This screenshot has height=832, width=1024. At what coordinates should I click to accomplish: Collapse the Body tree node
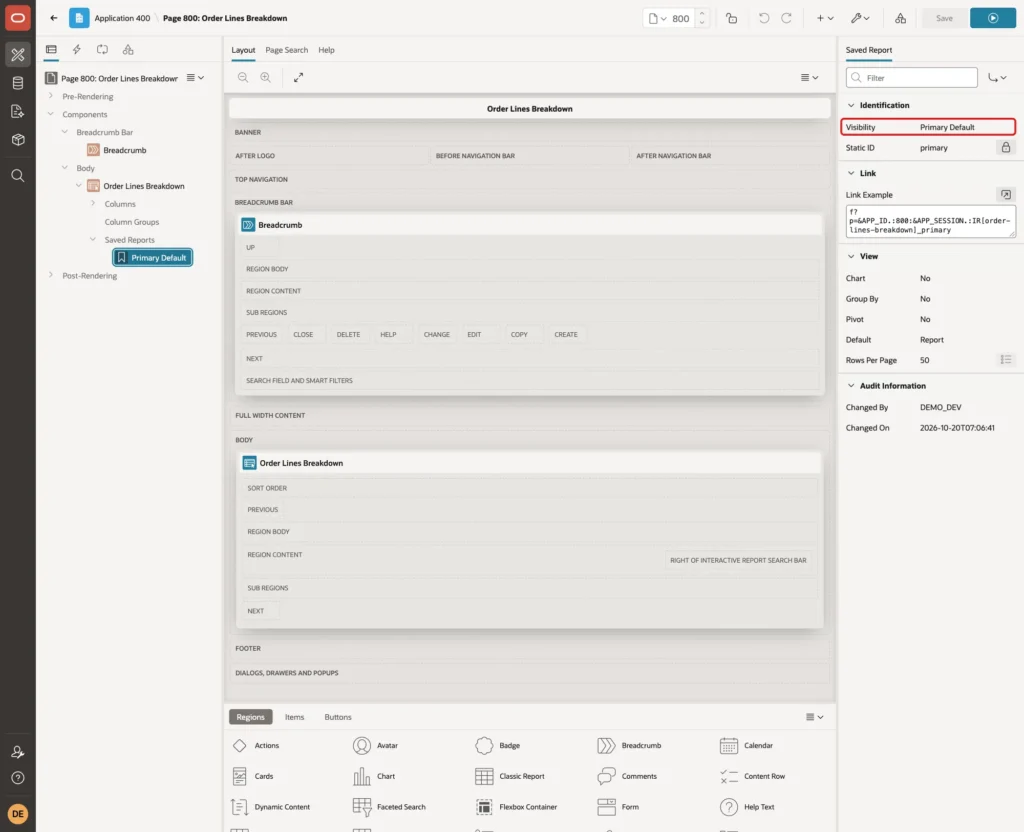(x=65, y=168)
